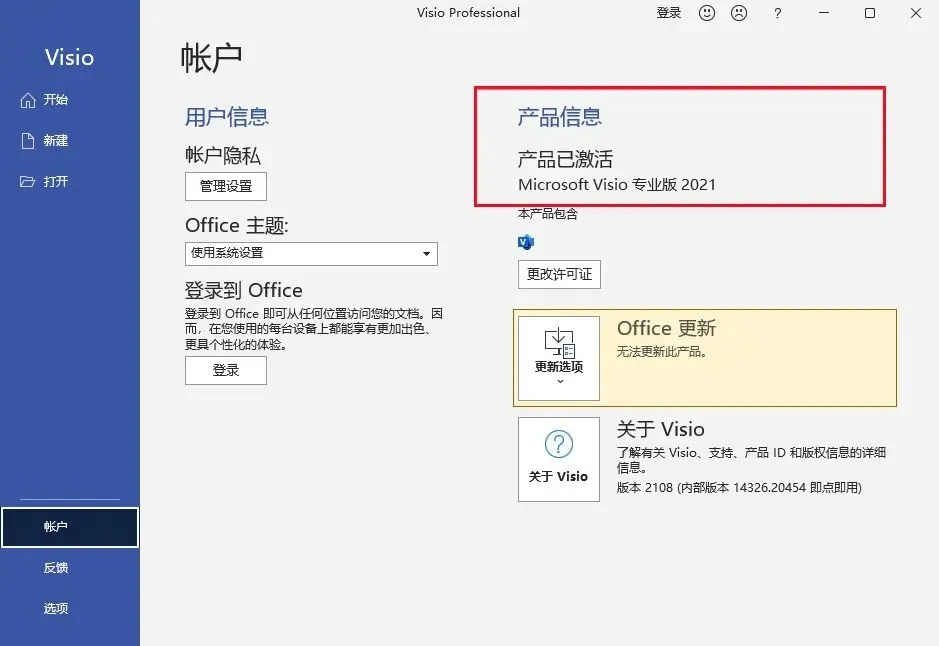Click the 登录 button under 登录到 Office
The width and height of the screenshot is (939, 646).
click(226, 371)
